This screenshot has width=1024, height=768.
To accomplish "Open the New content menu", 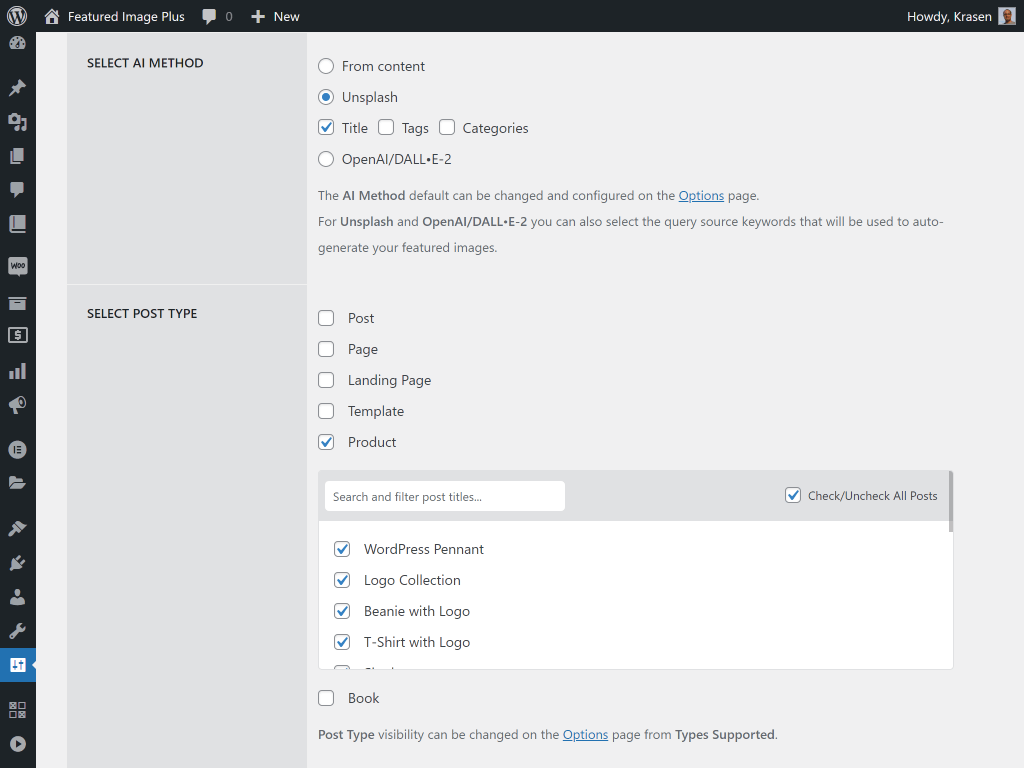I will [286, 16].
